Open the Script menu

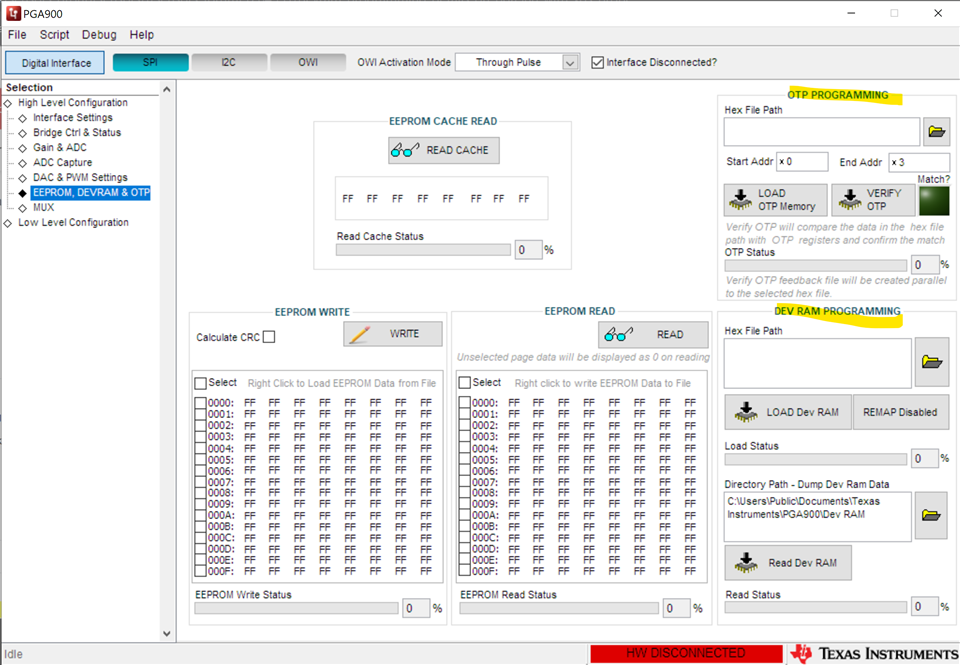tap(54, 35)
